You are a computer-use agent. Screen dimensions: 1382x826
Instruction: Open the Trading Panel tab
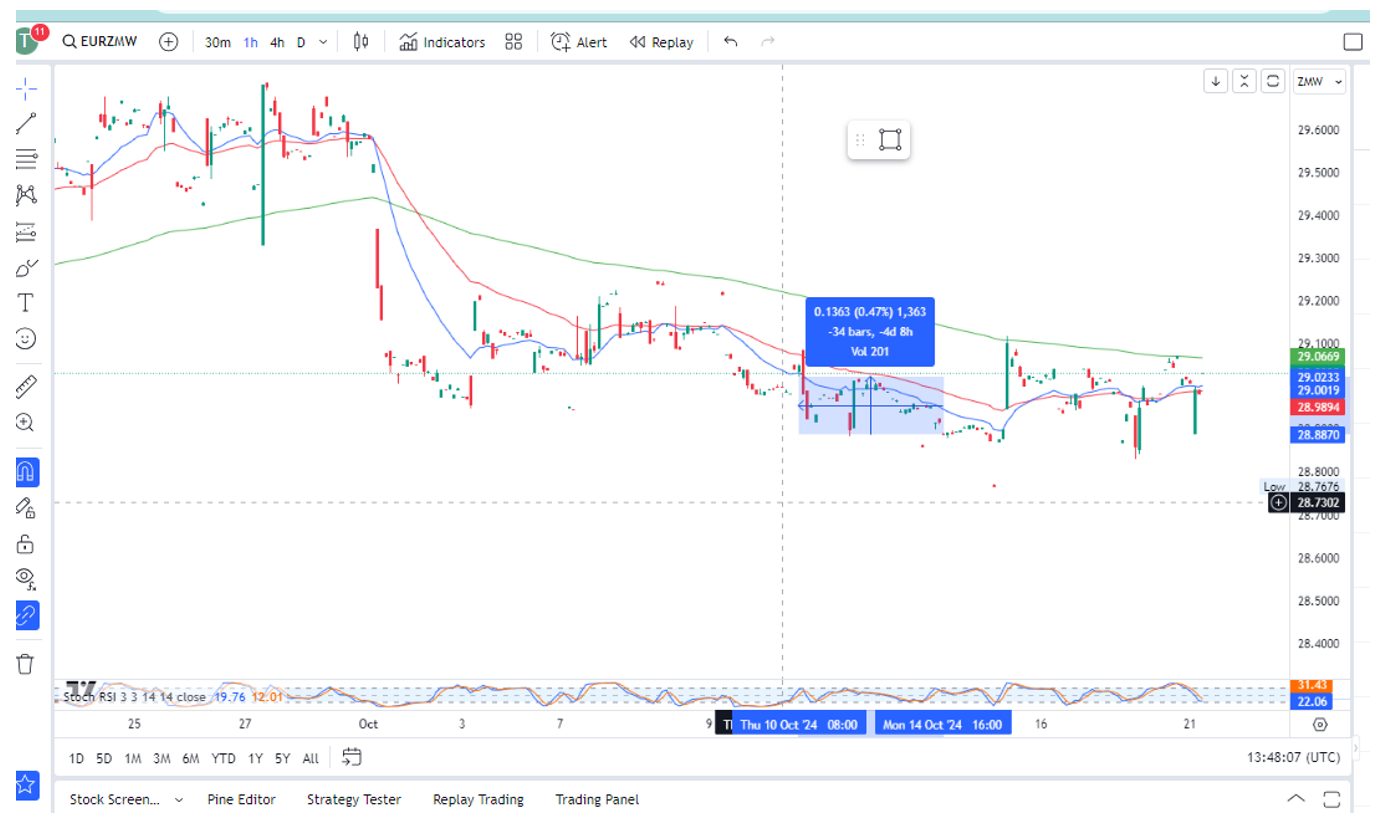[x=597, y=799]
